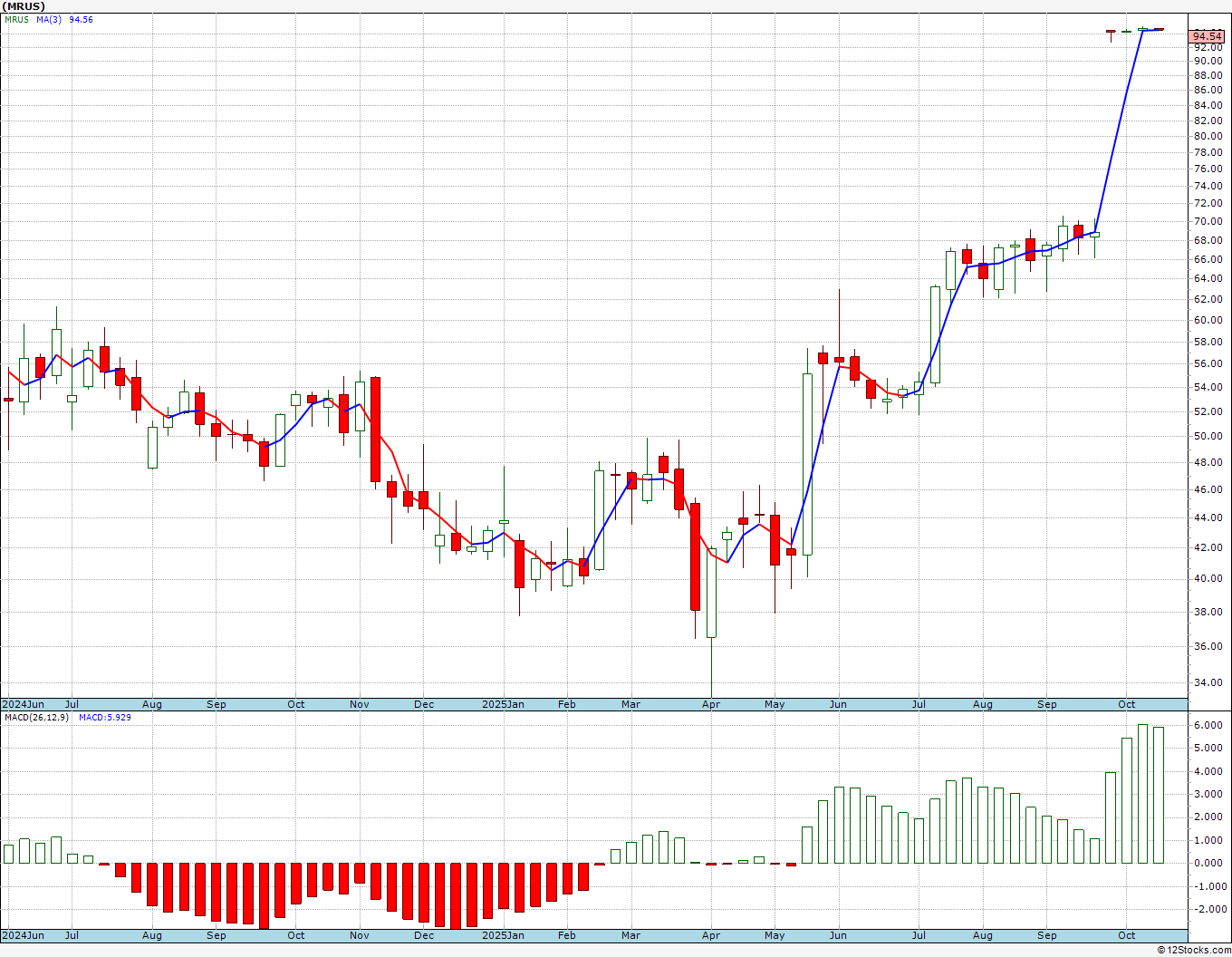Click the 80.00 price axis label

(x=1208, y=137)
